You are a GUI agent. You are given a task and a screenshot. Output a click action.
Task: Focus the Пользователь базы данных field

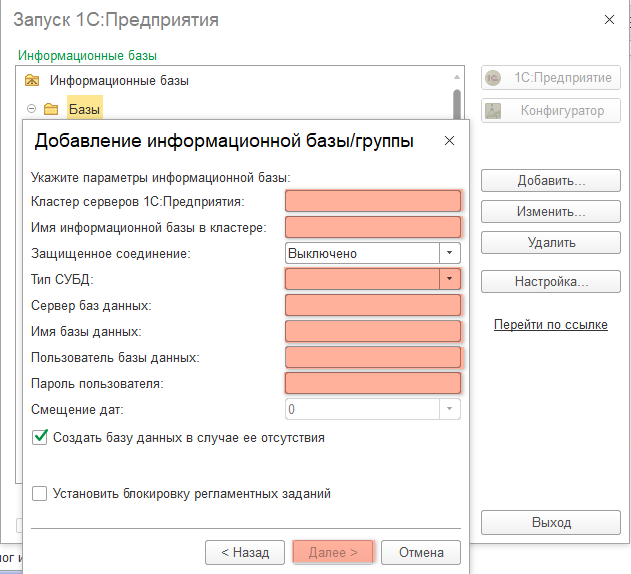373,357
